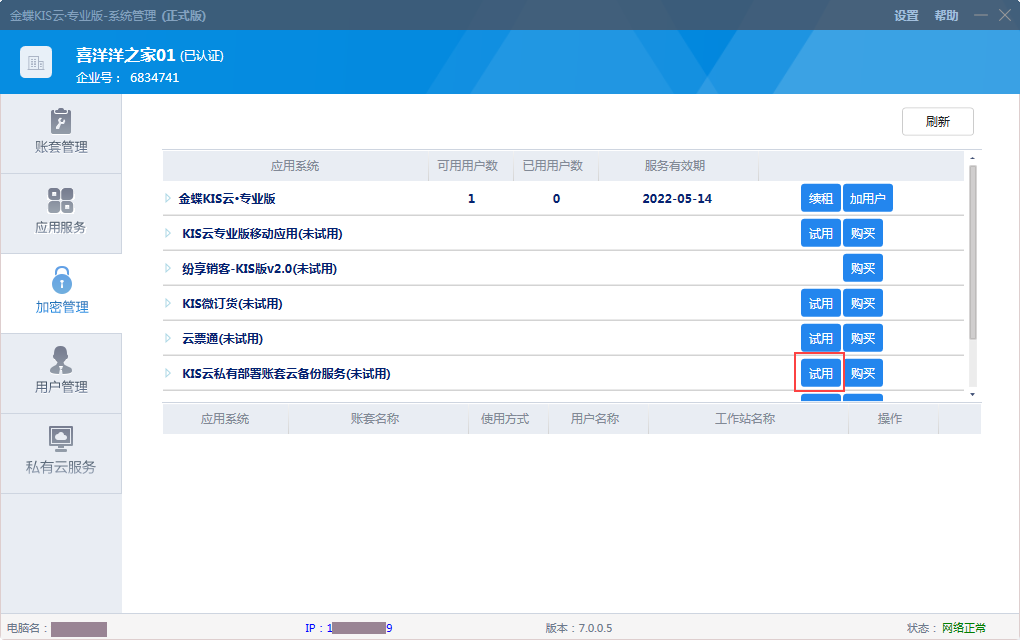Click 购买 for 纷享销客-KIS版v2.0
Screen dimensions: 1020x640
(x=863, y=269)
